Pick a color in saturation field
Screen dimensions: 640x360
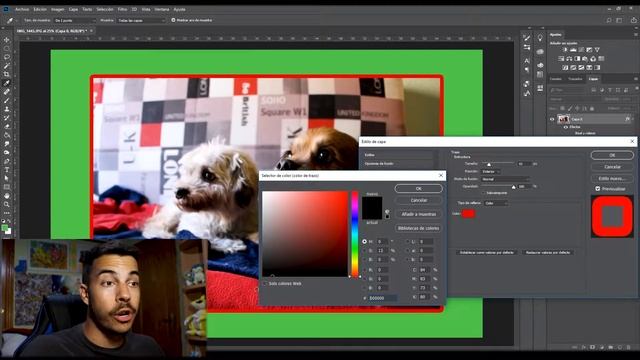tap(305, 234)
